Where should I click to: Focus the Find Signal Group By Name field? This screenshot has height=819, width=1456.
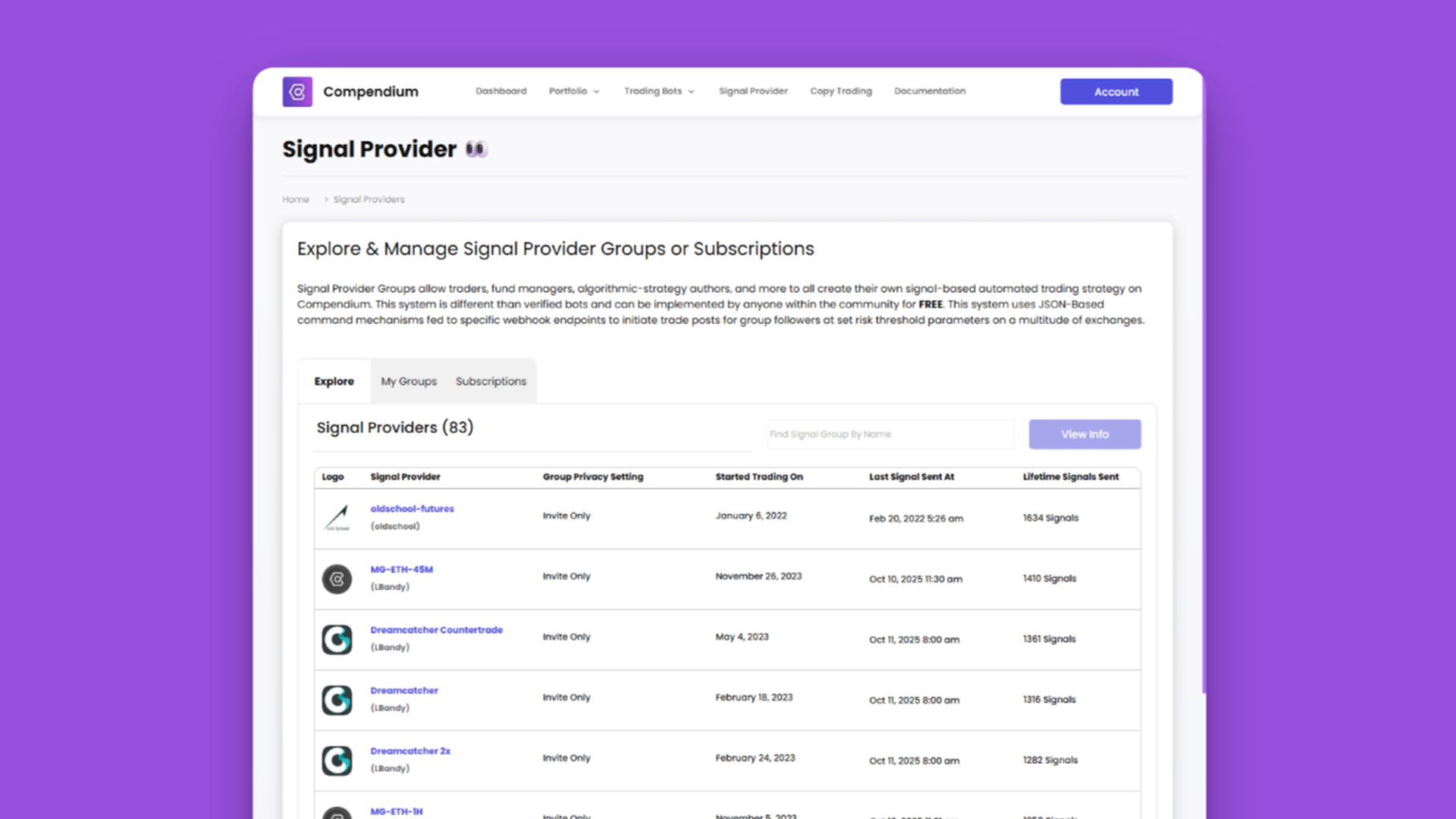[890, 435]
